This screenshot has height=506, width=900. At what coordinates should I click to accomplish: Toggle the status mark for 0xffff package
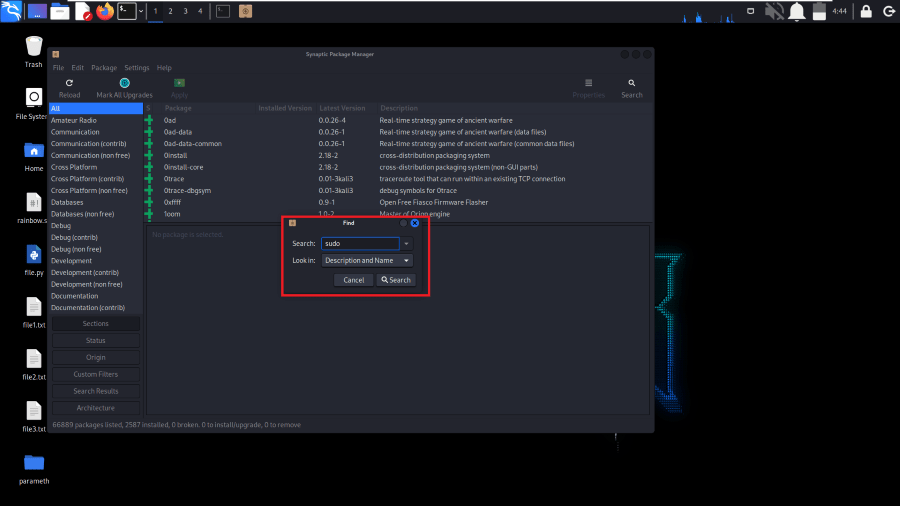(149, 203)
